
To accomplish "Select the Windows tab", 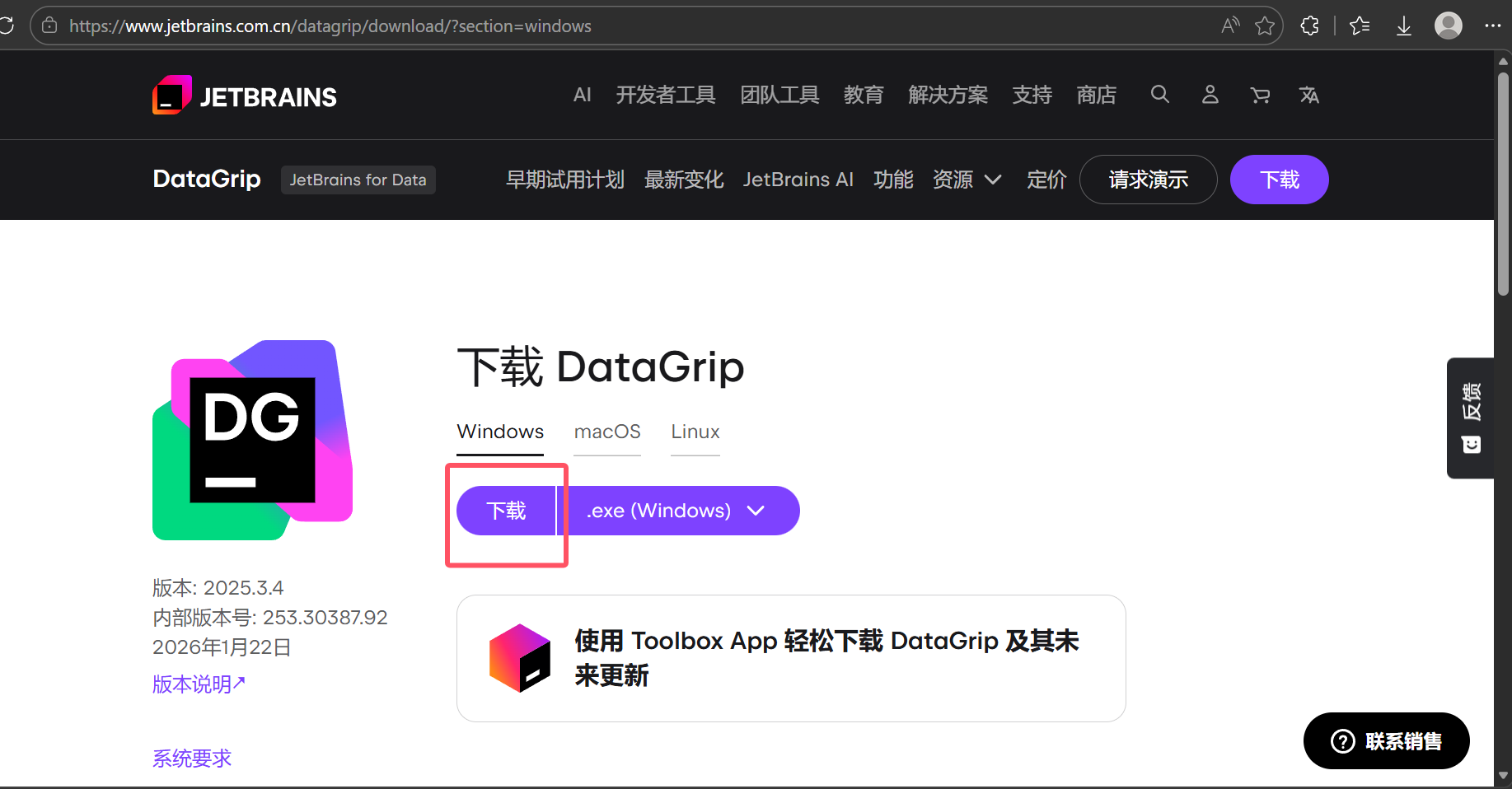I will (x=500, y=432).
